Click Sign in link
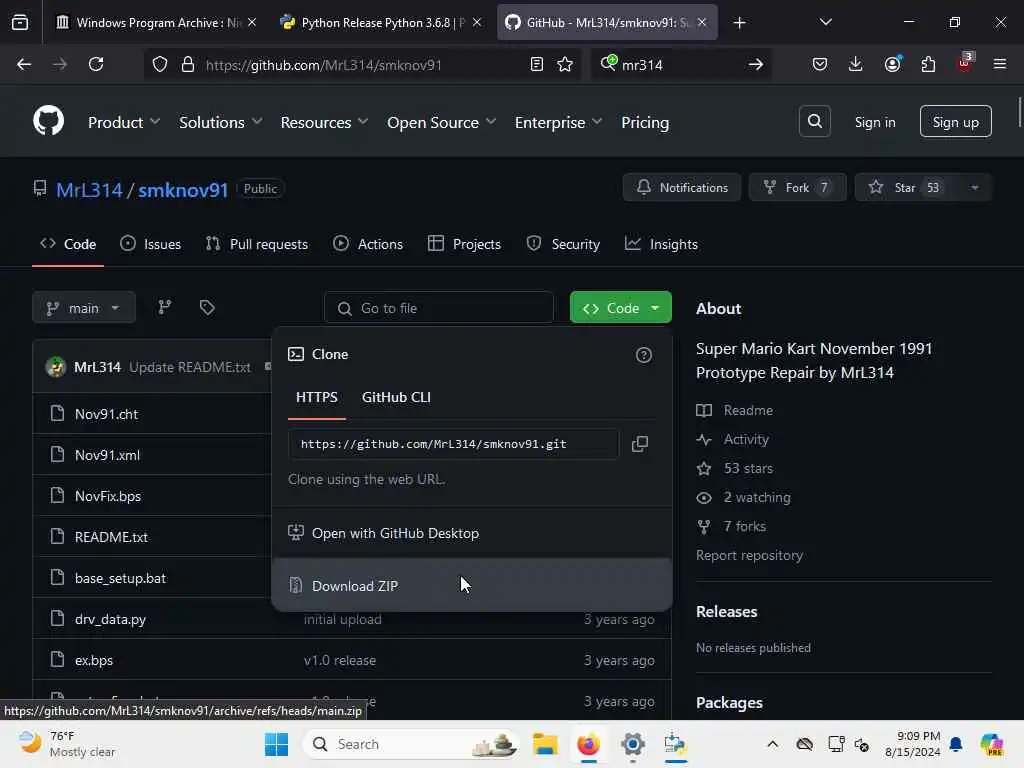This screenshot has height=768, width=1024. (x=874, y=122)
